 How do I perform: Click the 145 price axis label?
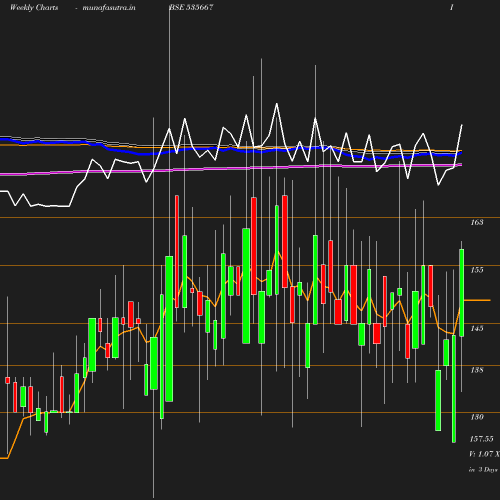[477, 328]
